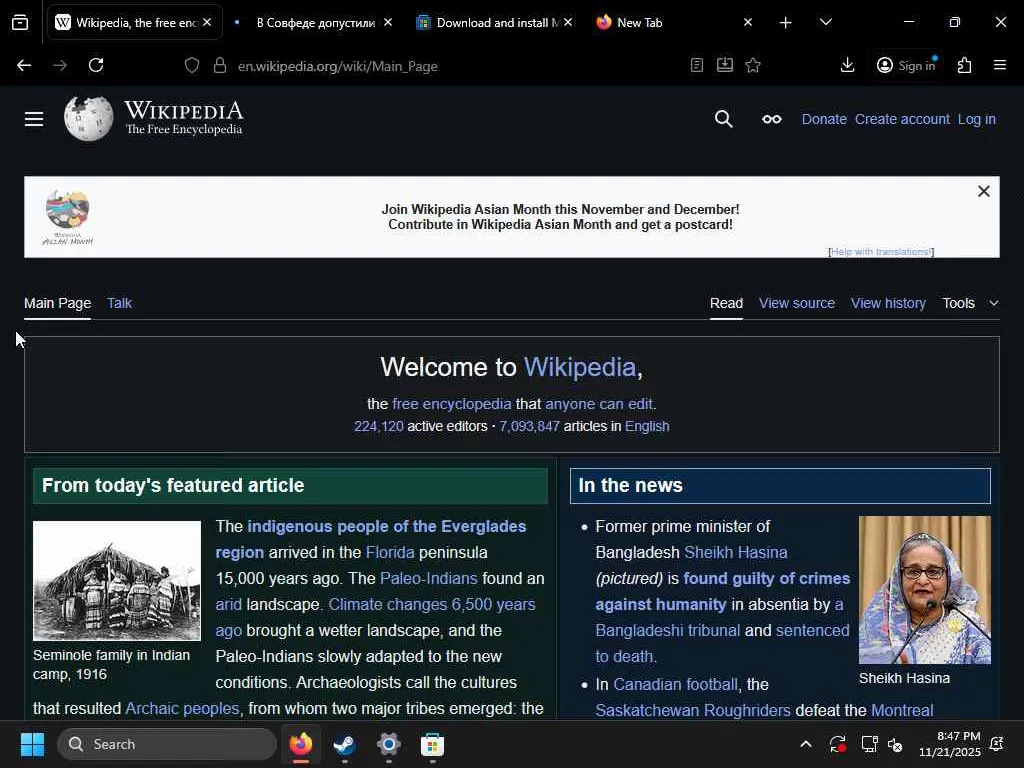1024x768 pixels.
Task: Open a new browser tab with plus
Action: click(786, 23)
